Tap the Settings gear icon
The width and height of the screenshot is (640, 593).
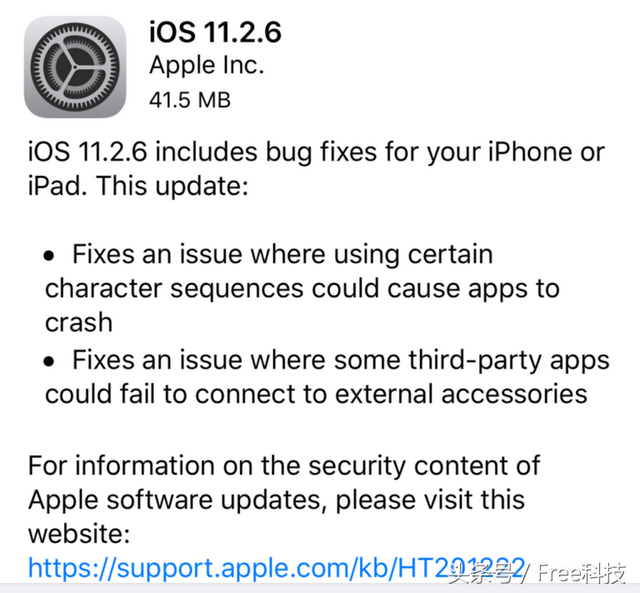pos(75,67)
